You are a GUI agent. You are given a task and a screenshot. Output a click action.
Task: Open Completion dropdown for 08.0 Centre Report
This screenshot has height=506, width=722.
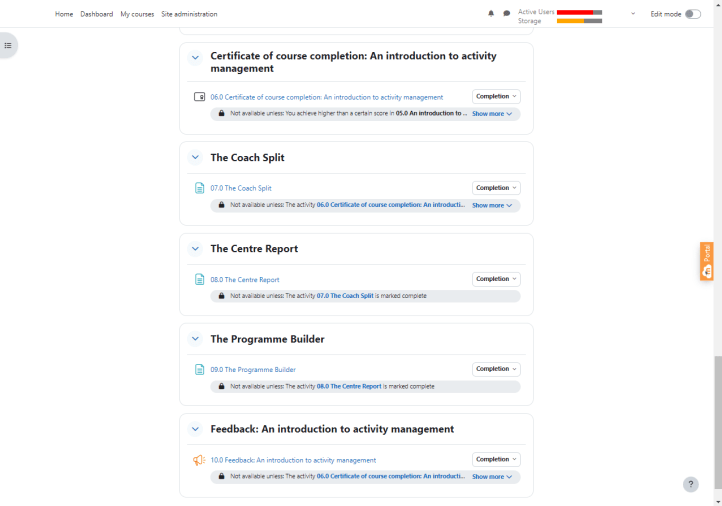point(496,279)
